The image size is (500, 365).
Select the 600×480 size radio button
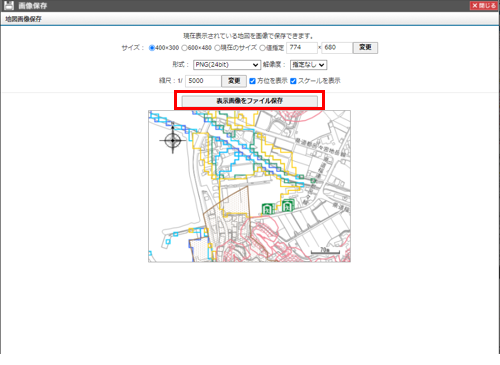(184, 48)
